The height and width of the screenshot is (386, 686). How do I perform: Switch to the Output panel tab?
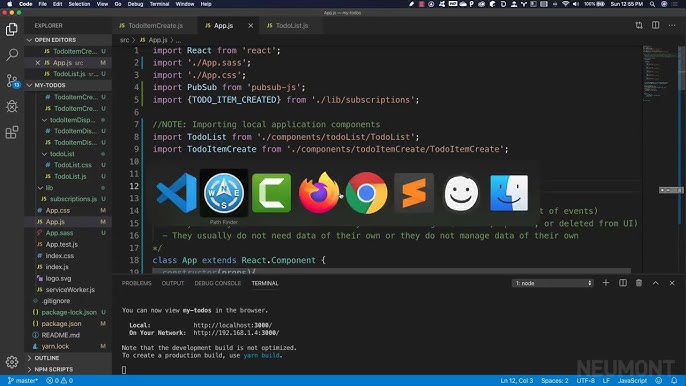(173, 283)
